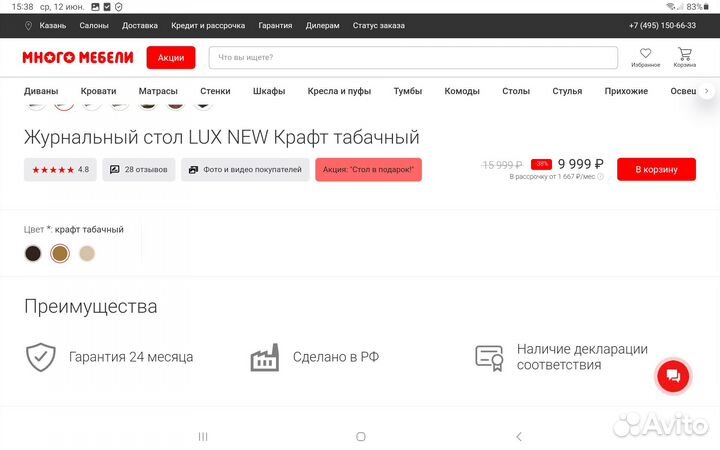Open the Доставка link

pyautogui.click(x=140, y=26)
